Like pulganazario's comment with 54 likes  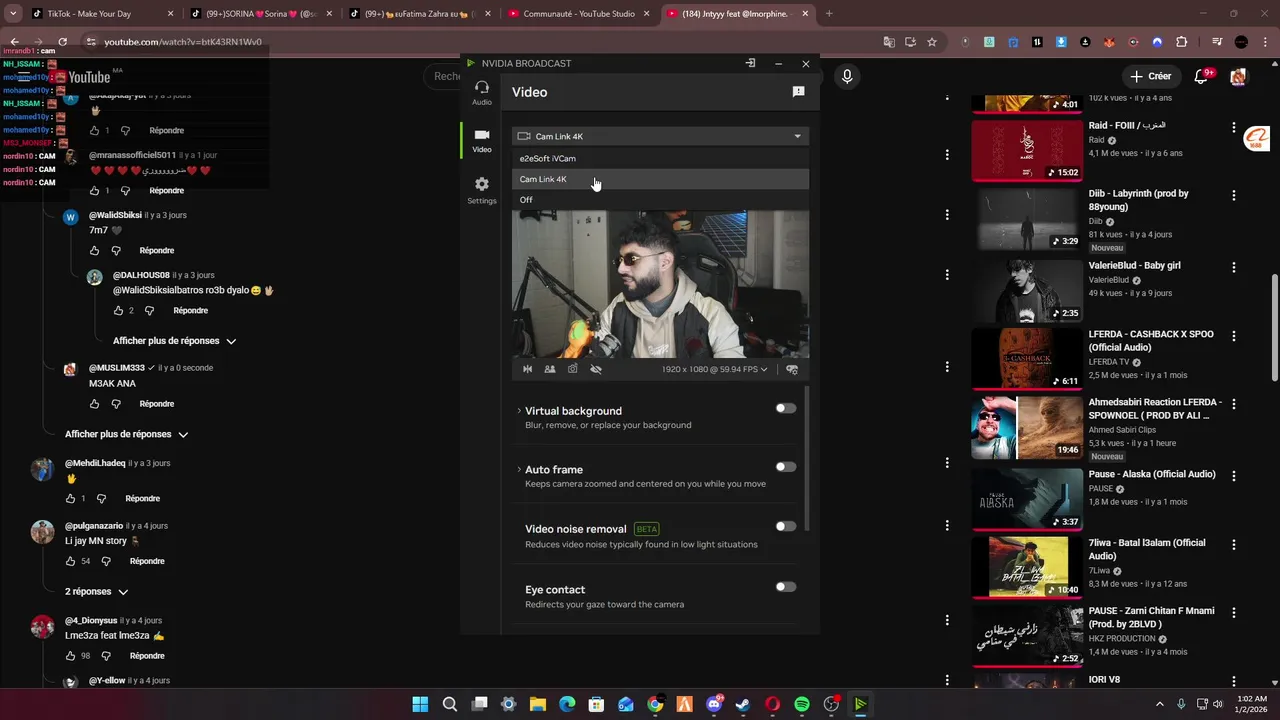coord(71,561)
